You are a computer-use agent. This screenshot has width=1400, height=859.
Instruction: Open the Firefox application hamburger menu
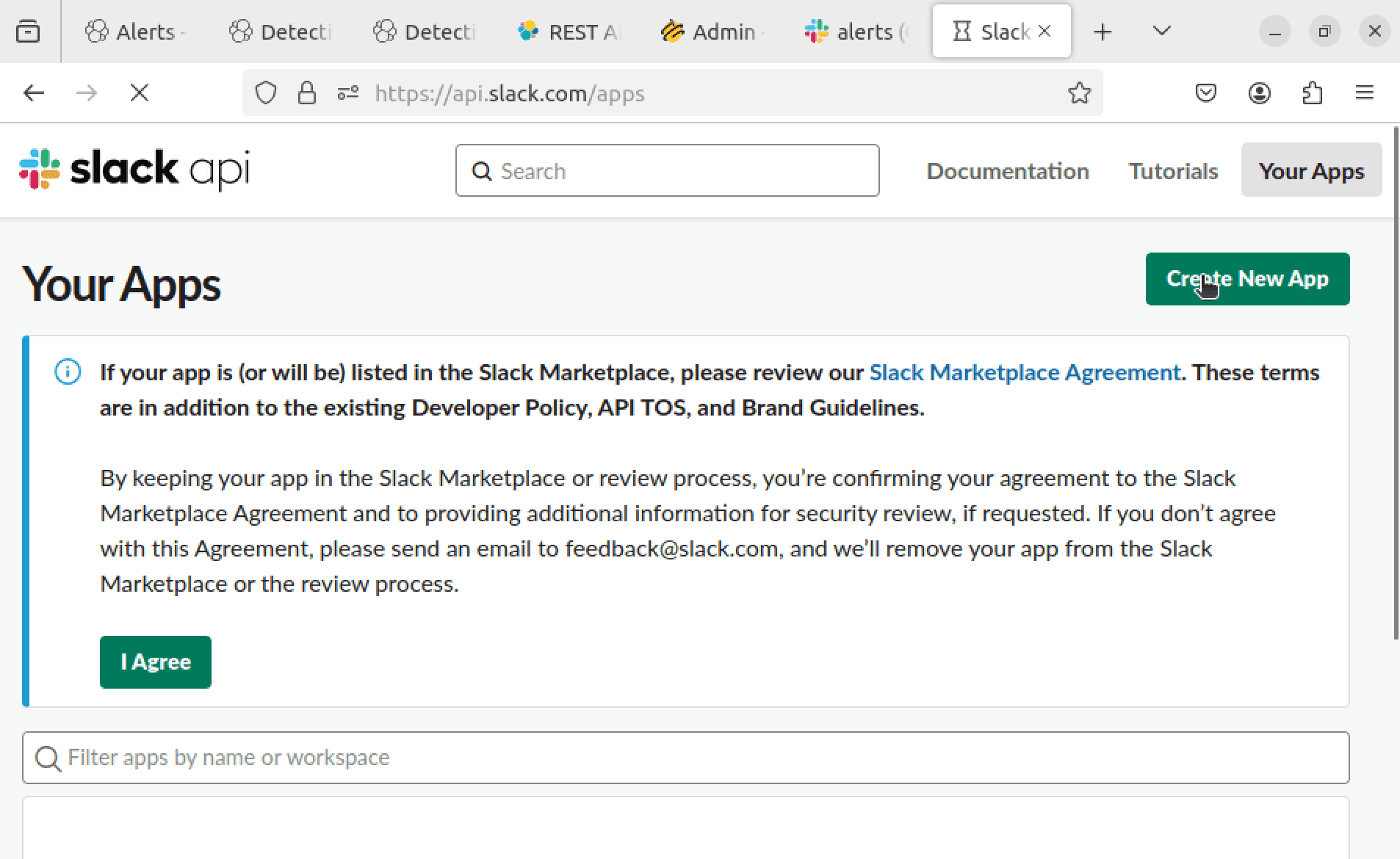(1365, 93)
